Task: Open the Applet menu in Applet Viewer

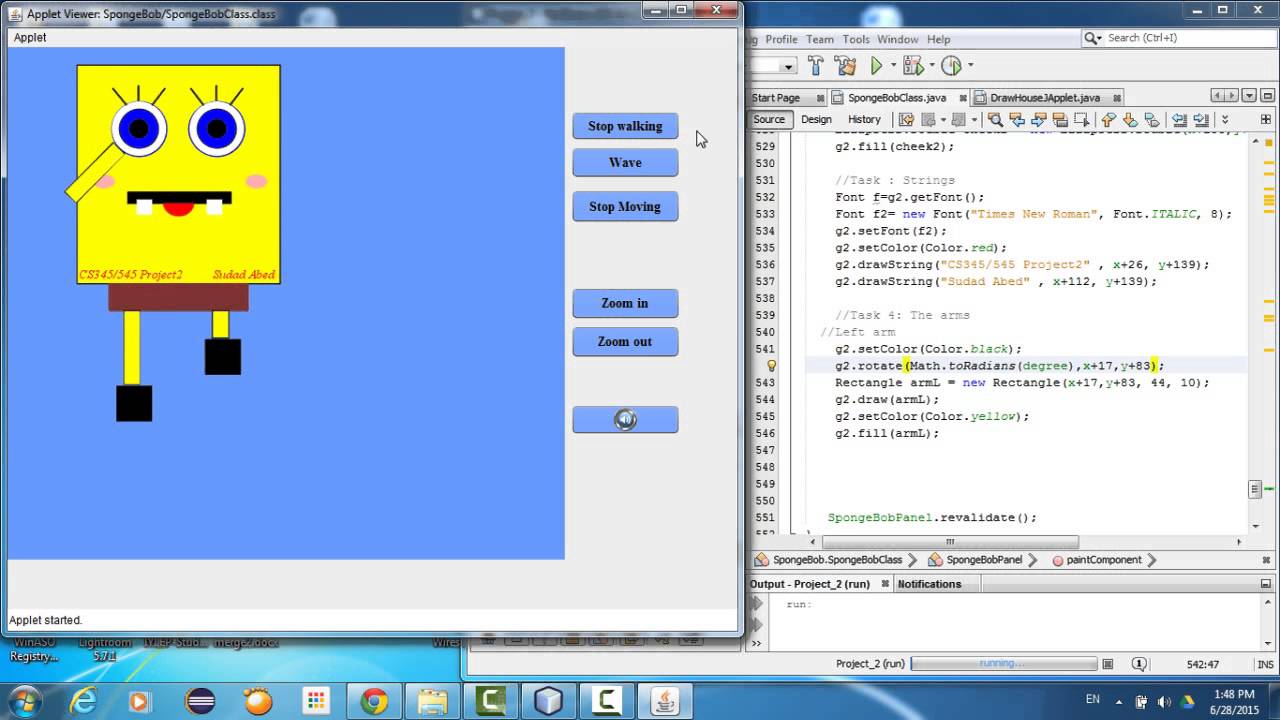Action: 30,37
